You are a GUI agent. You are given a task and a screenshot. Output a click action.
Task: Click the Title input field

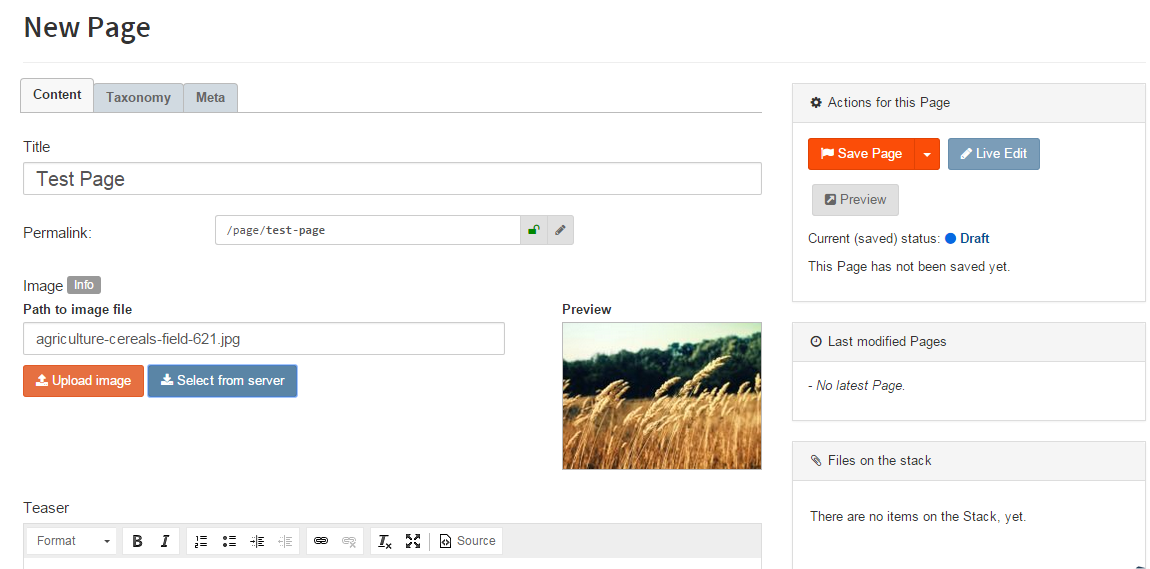pos(392,179)
